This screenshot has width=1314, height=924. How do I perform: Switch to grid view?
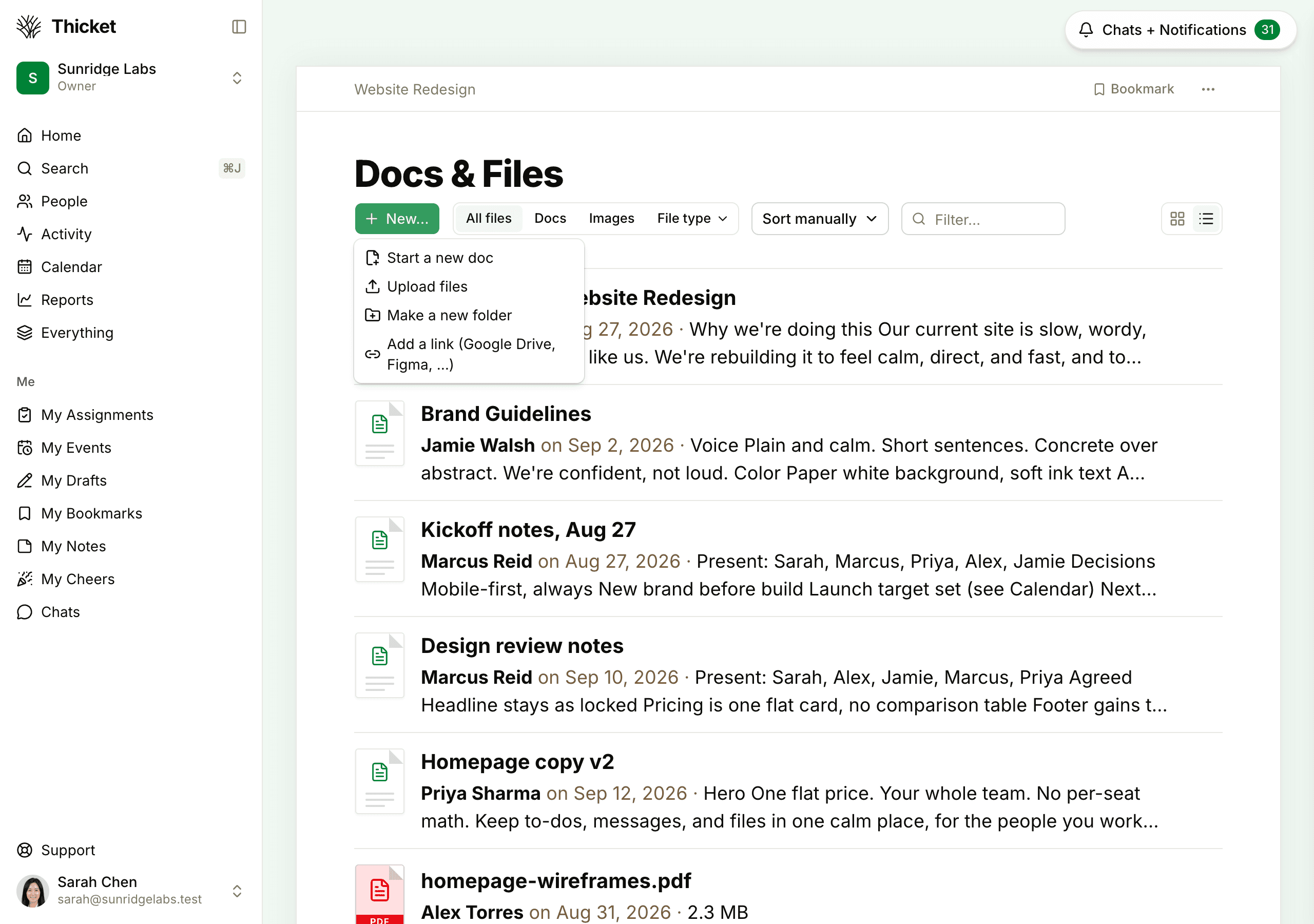point(1177,219)
